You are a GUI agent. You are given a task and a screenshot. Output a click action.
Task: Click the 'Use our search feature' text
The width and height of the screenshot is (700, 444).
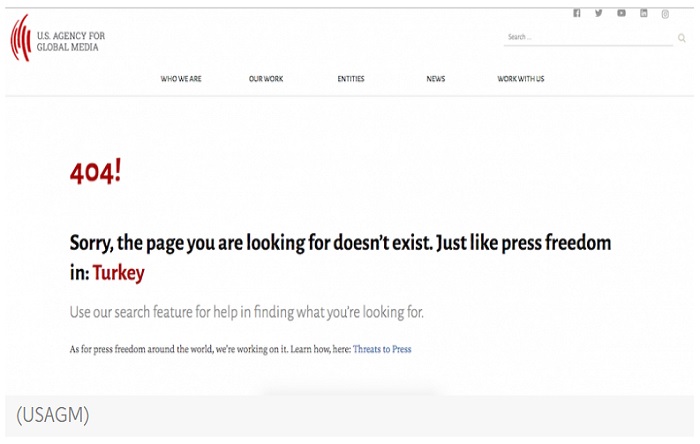(x=246, y=312)
